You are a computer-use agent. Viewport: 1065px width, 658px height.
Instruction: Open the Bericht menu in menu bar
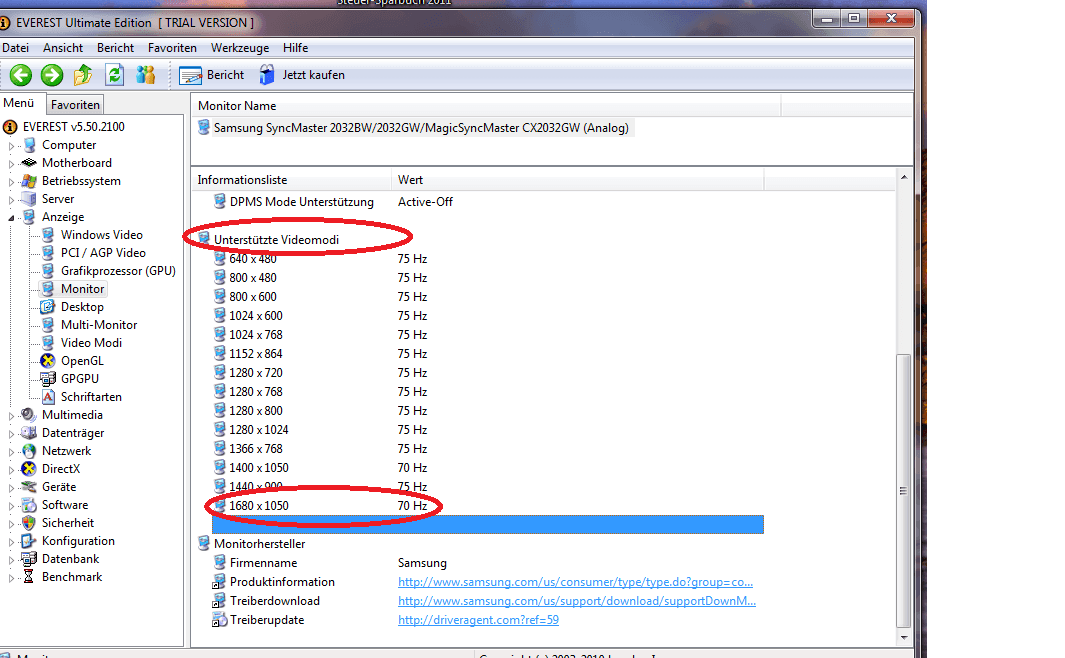click(115, 48)
